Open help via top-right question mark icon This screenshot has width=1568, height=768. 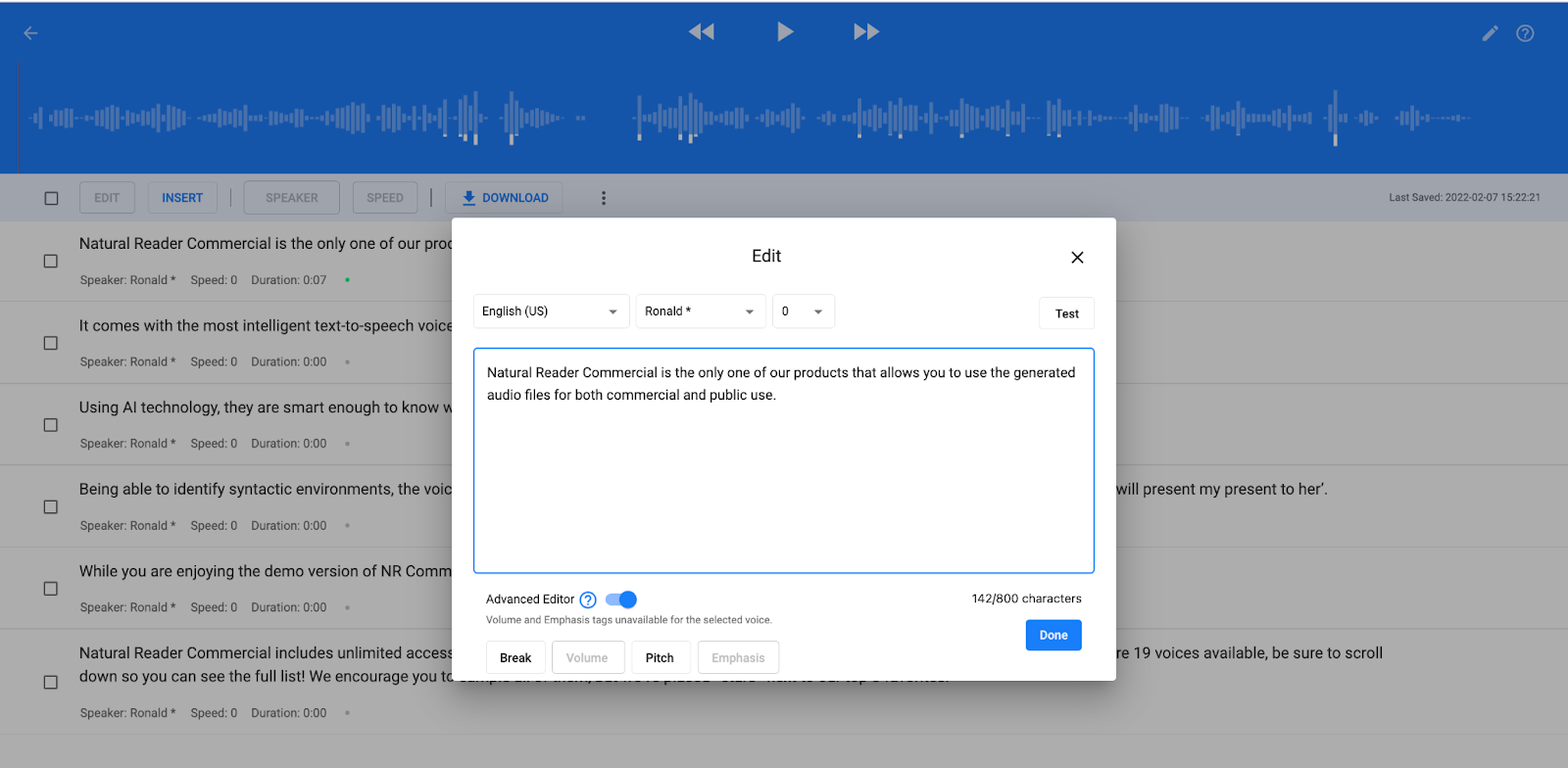click(x=1525, y=33)
